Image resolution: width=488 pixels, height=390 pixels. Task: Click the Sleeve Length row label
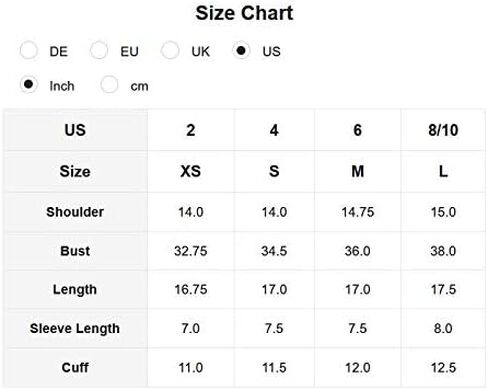tap(75, 329)
